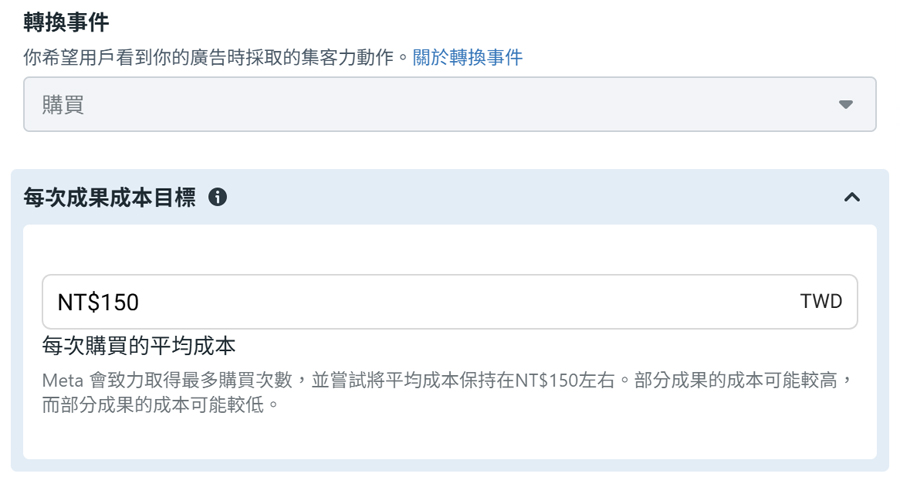This screenshot has height=477, width=900.
Task: Click the info icon beside 每次成果成本目標
Action: (217, 197)
